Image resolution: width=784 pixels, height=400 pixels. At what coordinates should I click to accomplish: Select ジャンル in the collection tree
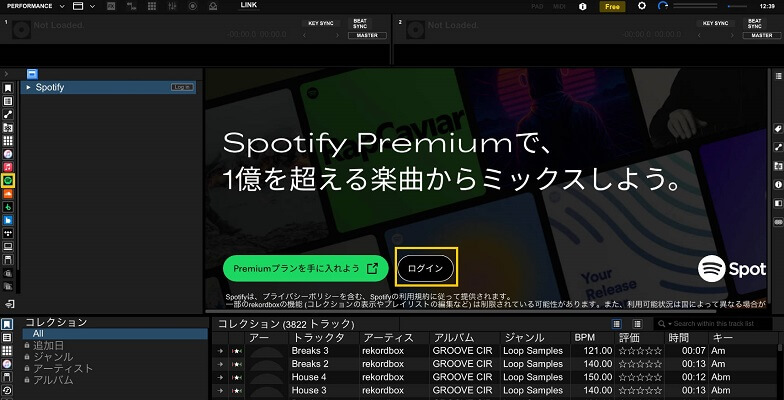(53, 357)
